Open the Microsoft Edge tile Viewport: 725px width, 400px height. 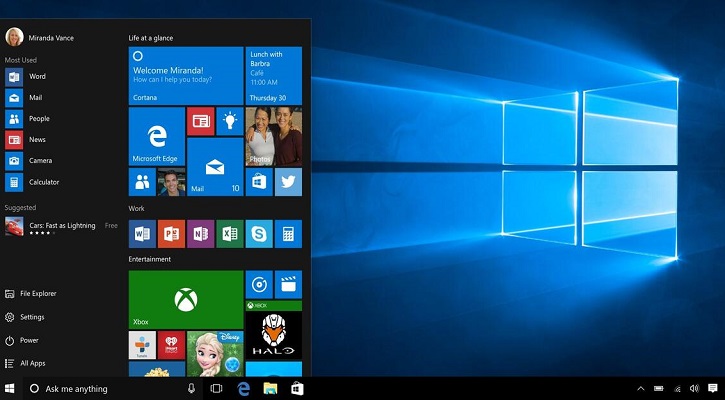(157, 136)
